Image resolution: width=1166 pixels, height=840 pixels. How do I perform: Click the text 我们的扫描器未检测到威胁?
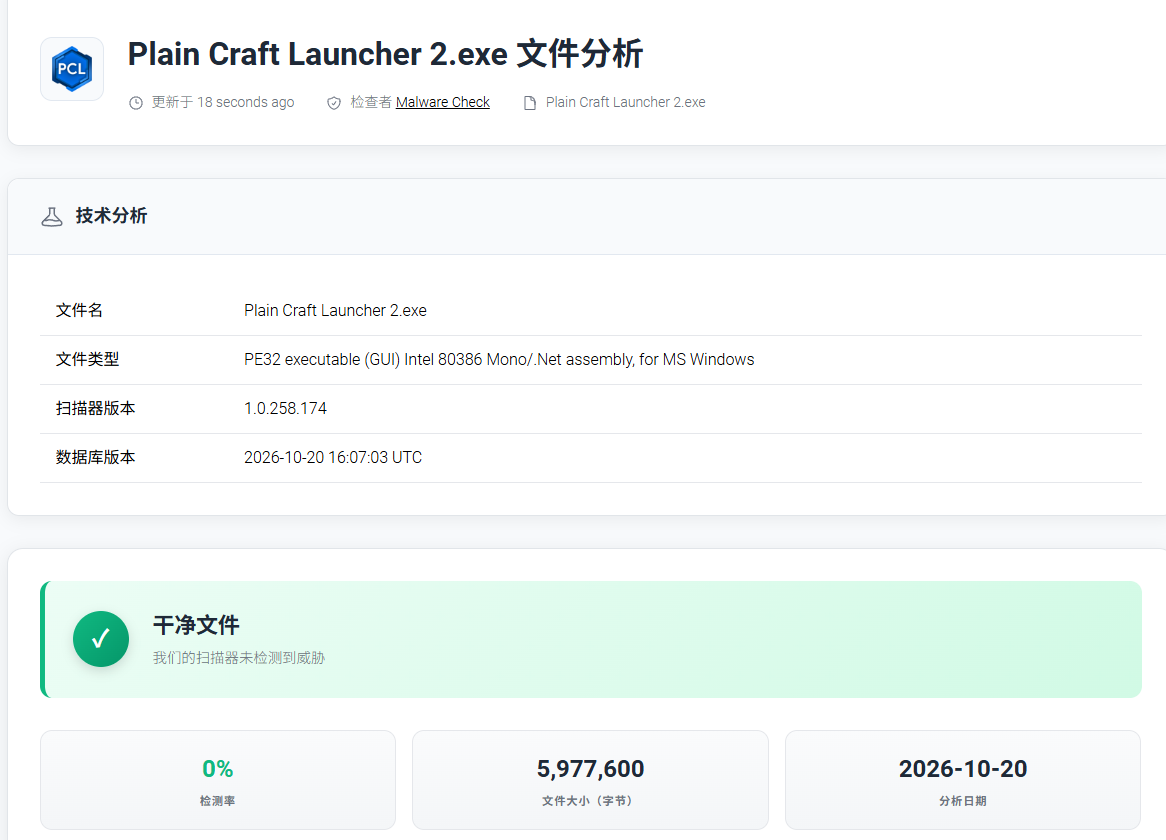click(239, 658)
